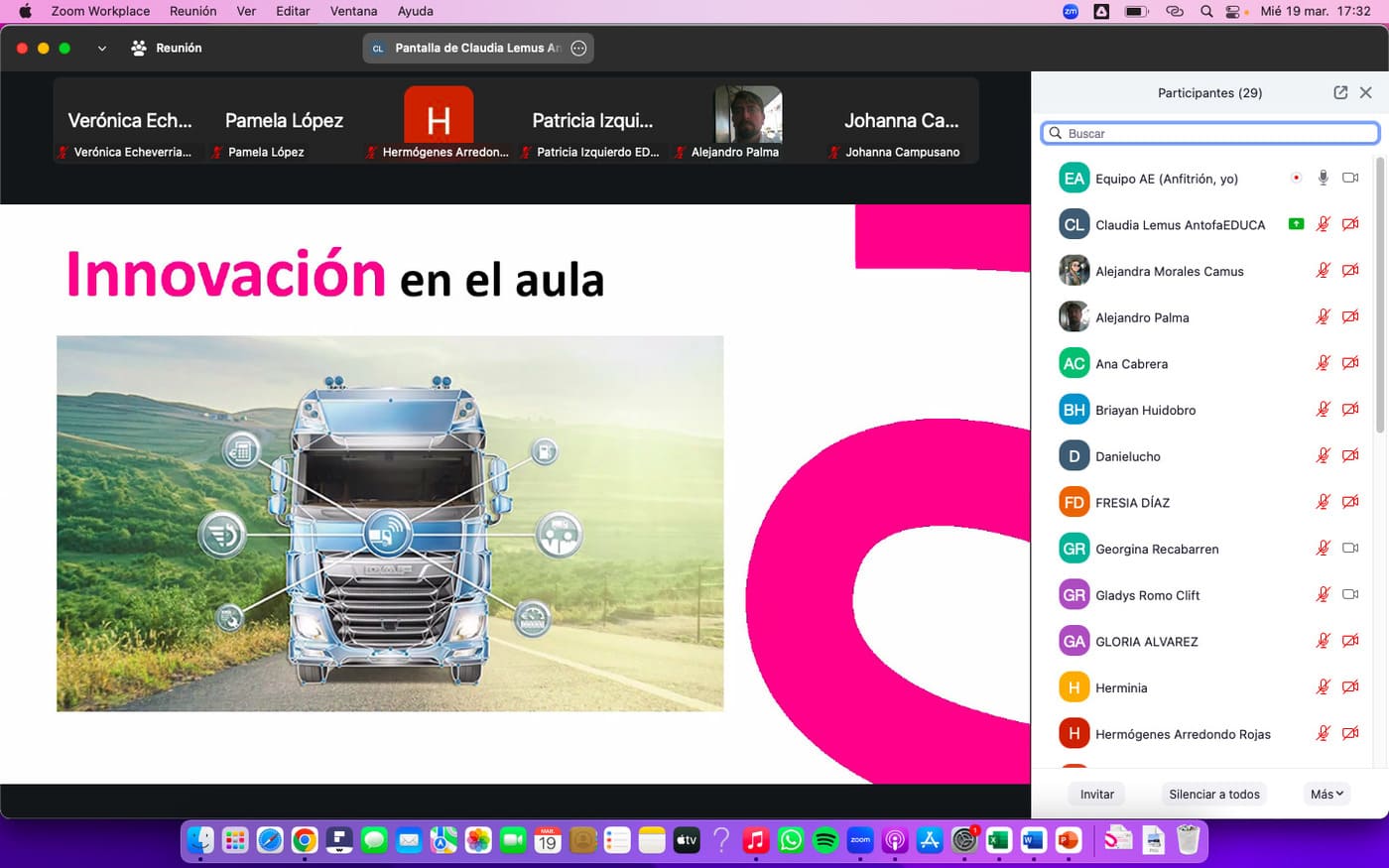Click Briayan Huidobro's disabled camera icon
The image size is (1389, 868).
(1350, 410)
